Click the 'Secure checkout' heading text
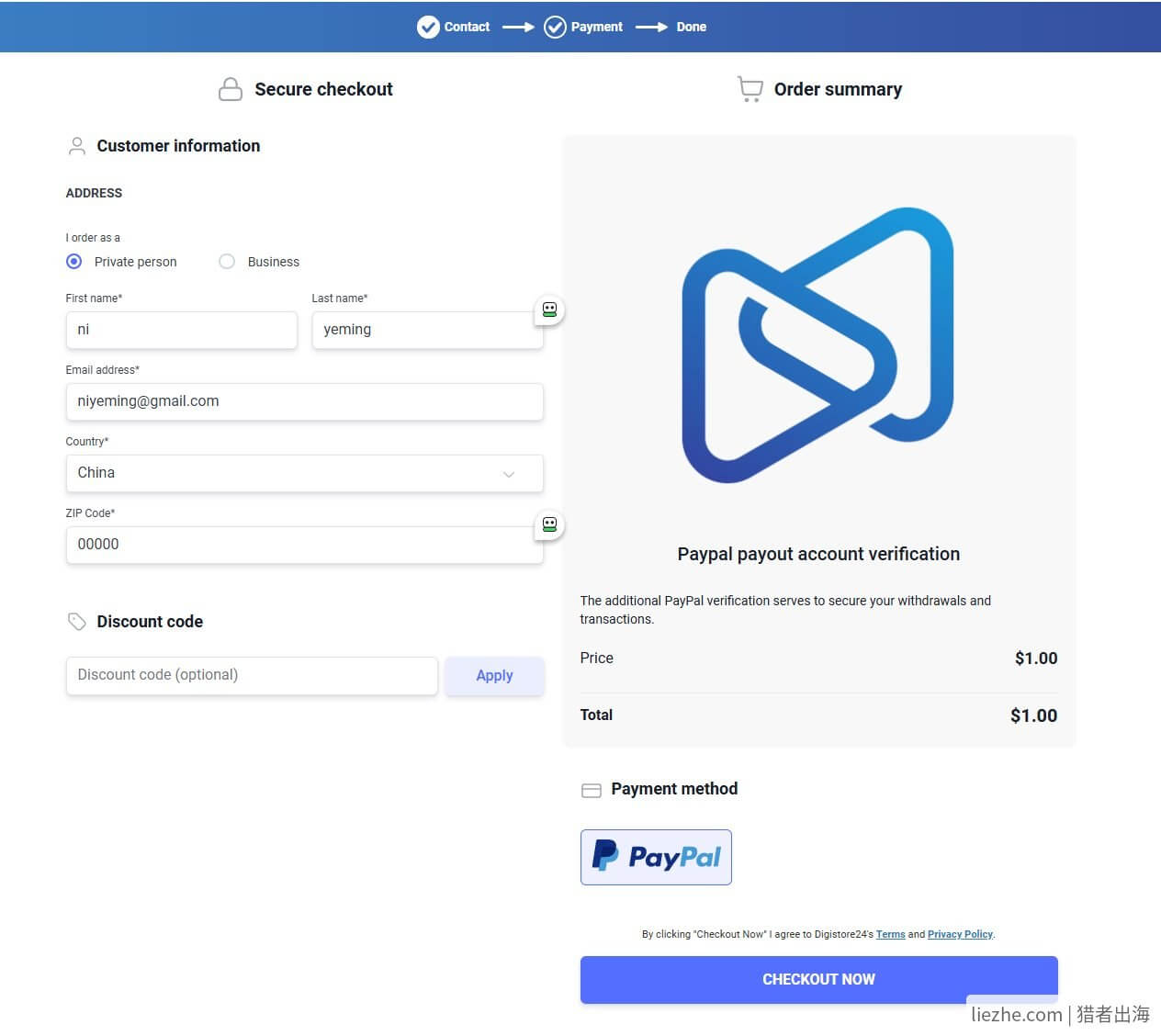 [x=323, y=89]
